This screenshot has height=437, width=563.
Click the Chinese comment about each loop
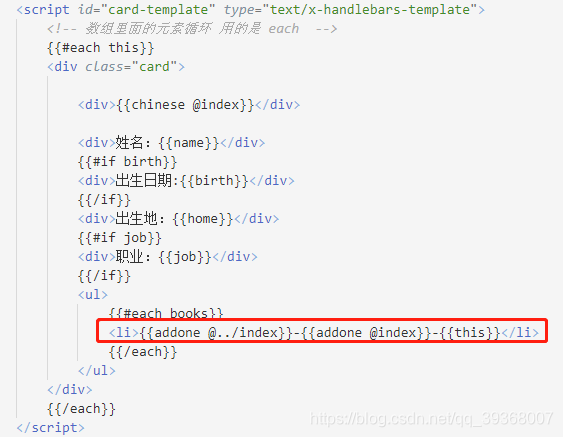(x=192, y=29)
